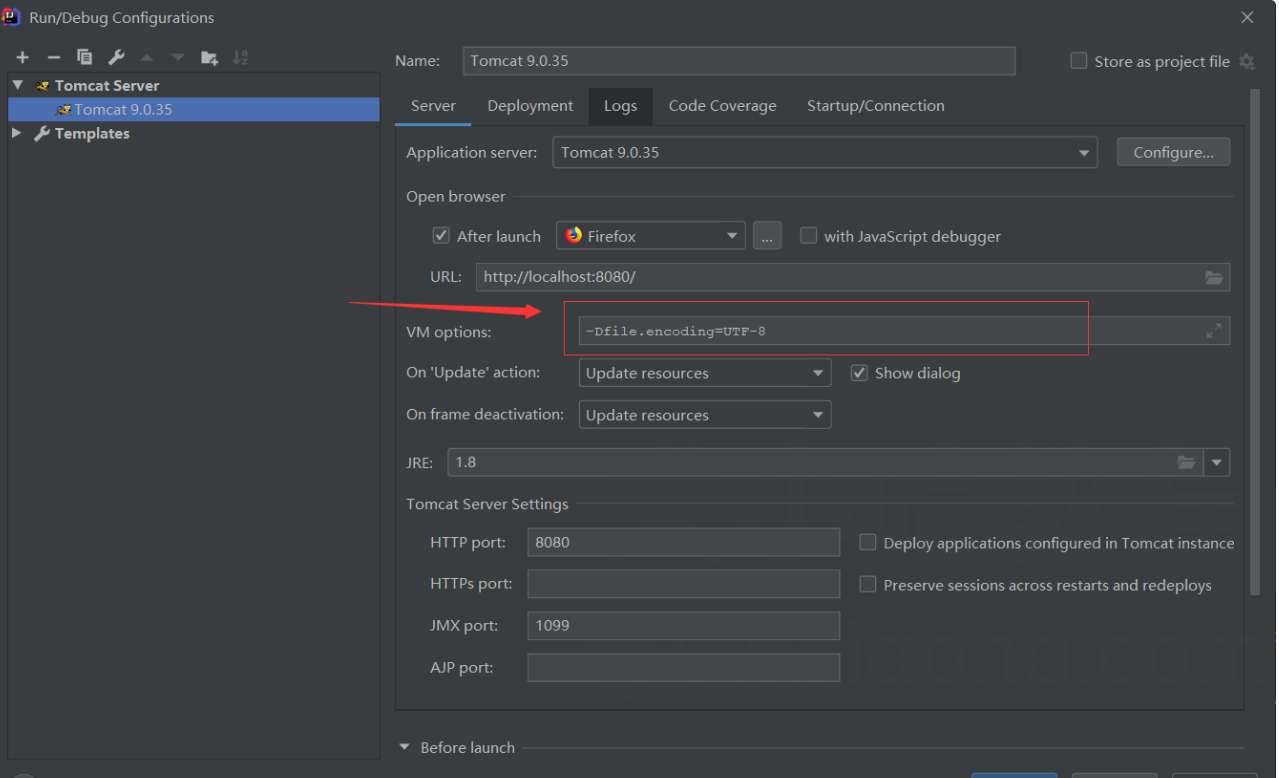The height and width of the screenshot is (778, 1279).
Task: Close the Run/Debug Configurations dialog
Action: tap(1247, 17)
